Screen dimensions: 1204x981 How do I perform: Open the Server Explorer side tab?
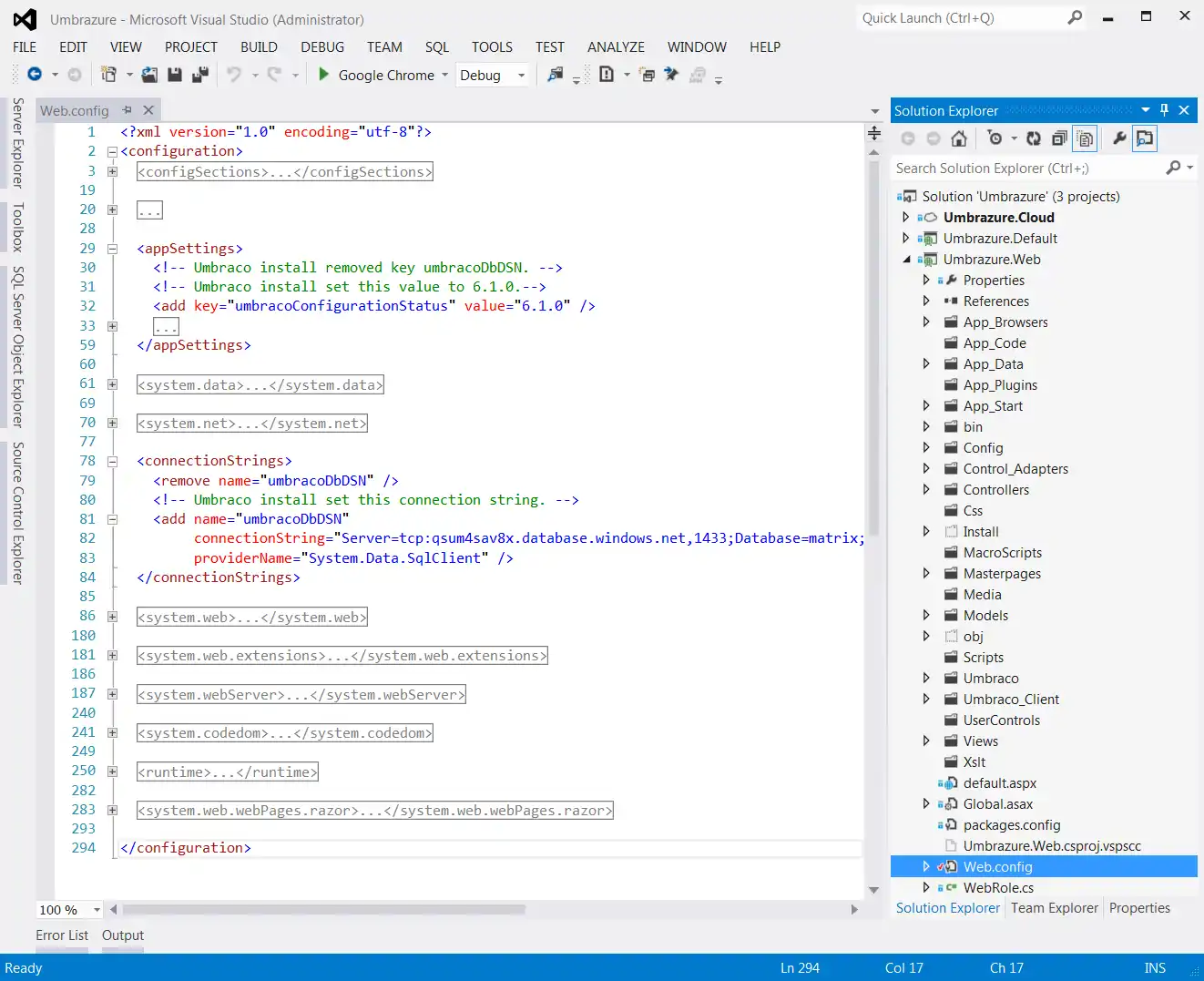[17, 143]
